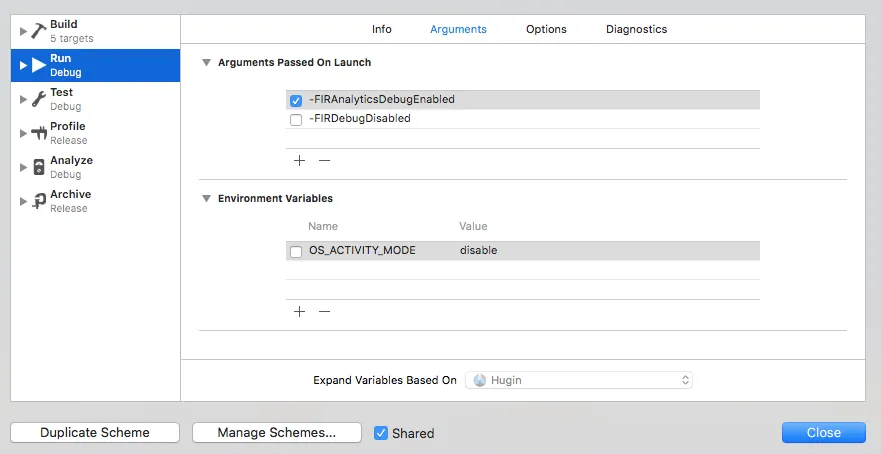
Task: Add a new launch argument with plus
Action: click(x=299, y=160)
